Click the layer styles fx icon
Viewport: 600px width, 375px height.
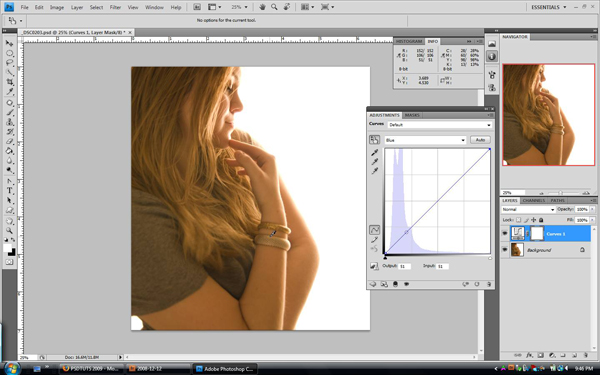coord(529,355)
